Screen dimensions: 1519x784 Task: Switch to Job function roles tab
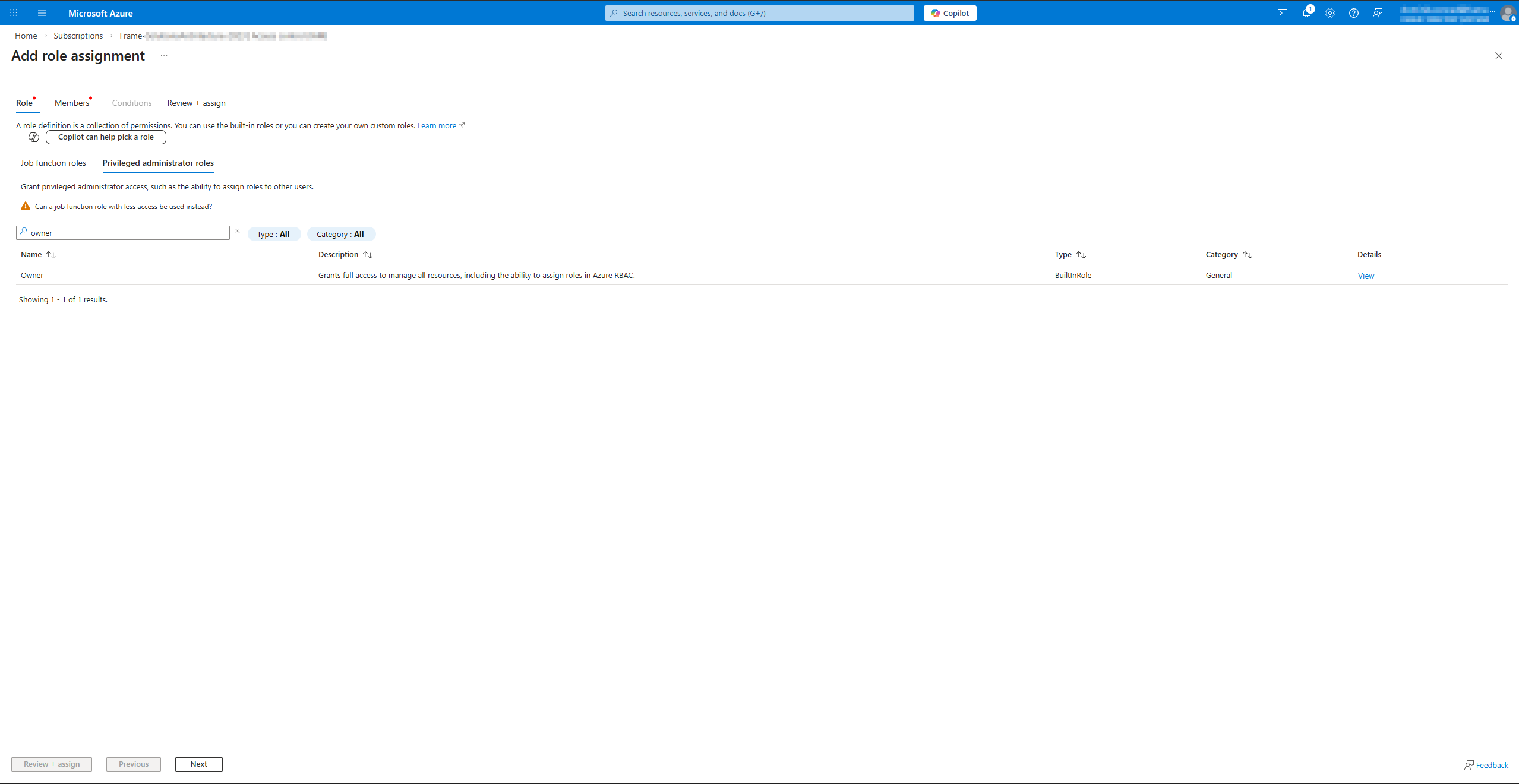coord(53,163)
